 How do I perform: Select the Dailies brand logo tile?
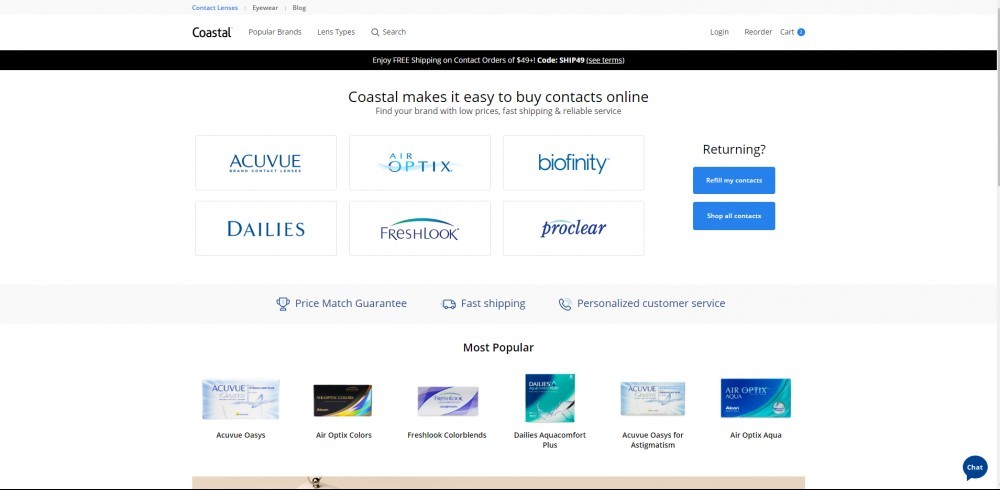click(x=266, y=228)
